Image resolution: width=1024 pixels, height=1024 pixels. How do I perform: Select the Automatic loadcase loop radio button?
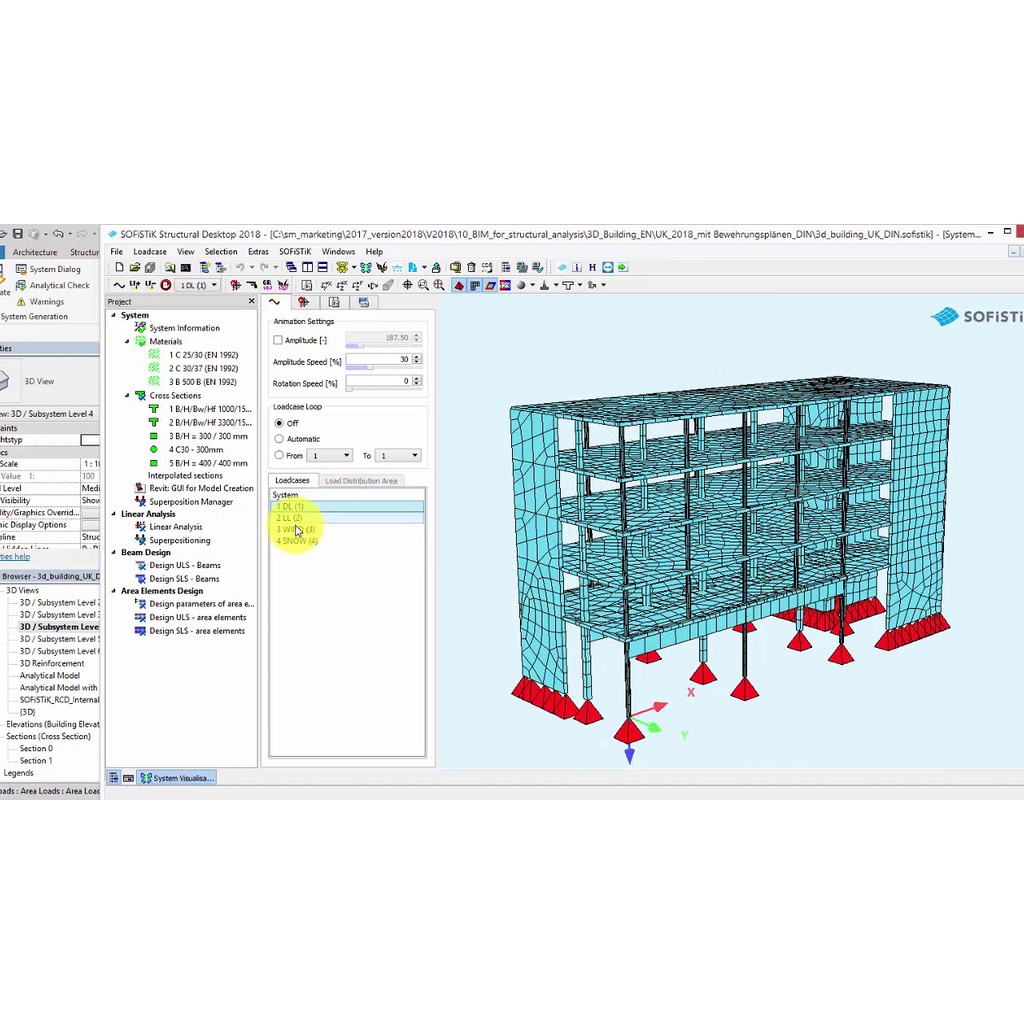(279, 439)
